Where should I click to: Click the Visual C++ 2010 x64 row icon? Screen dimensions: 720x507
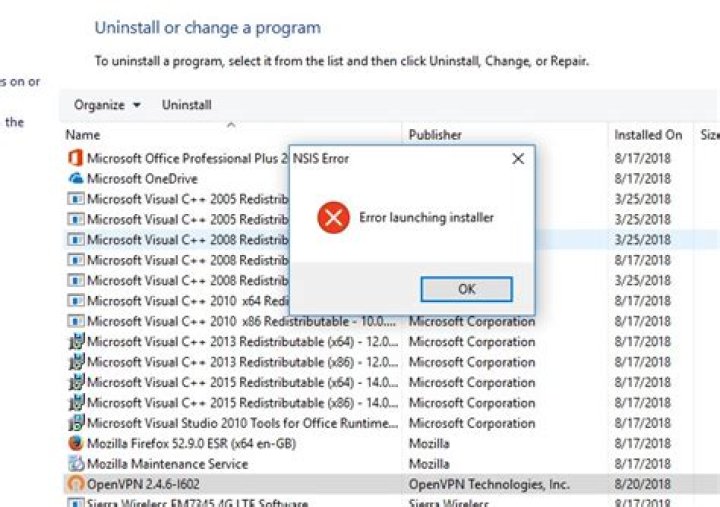tap(75, 301)
